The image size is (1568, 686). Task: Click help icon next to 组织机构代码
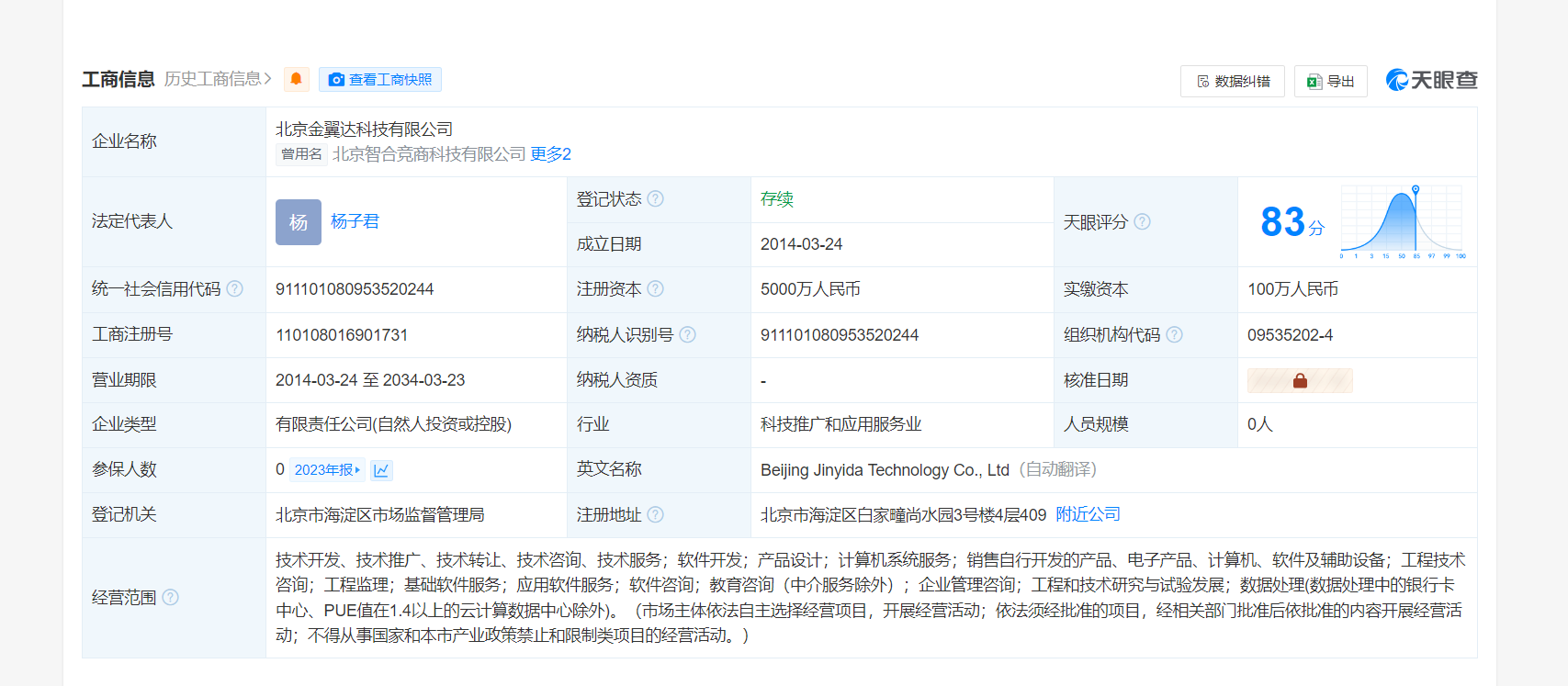(1174, 334)
